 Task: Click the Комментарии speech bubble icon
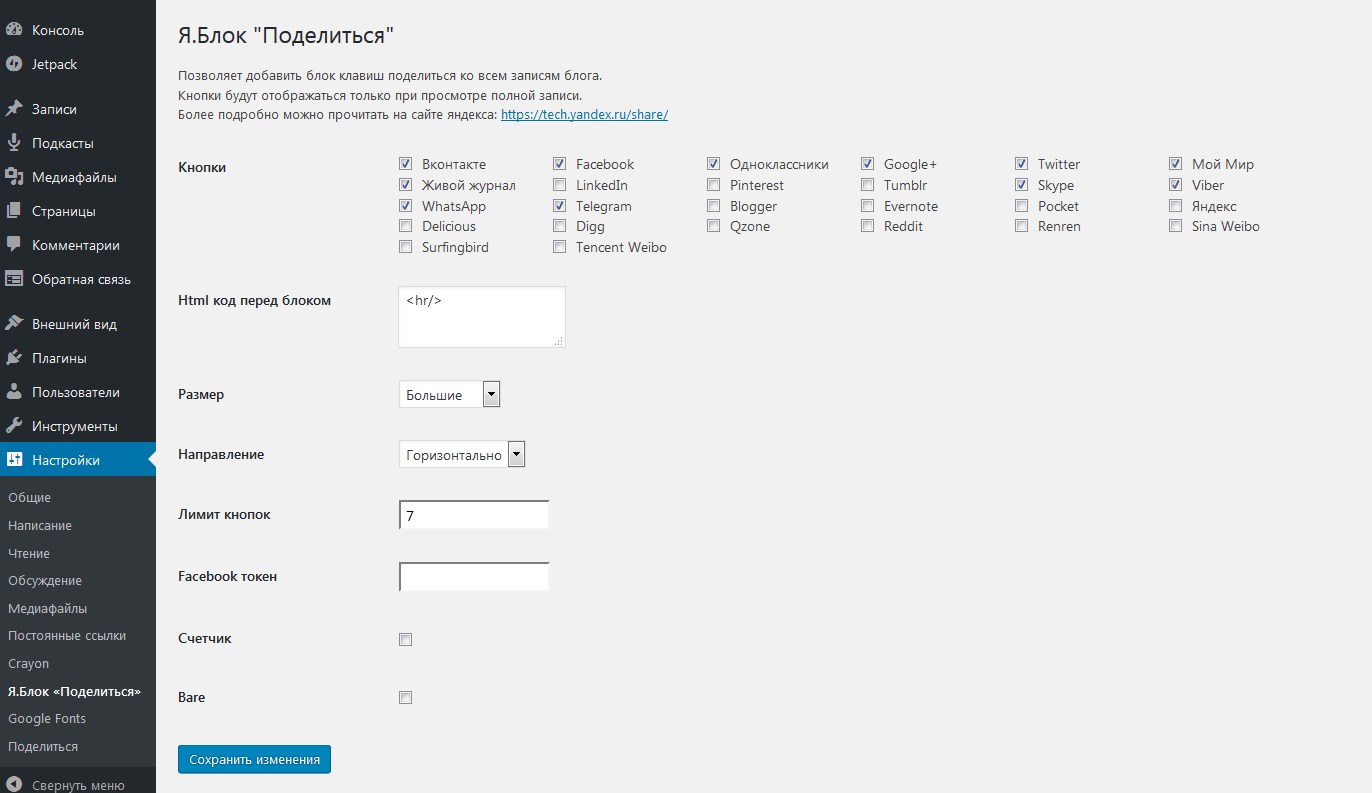[x=14, y=245]
